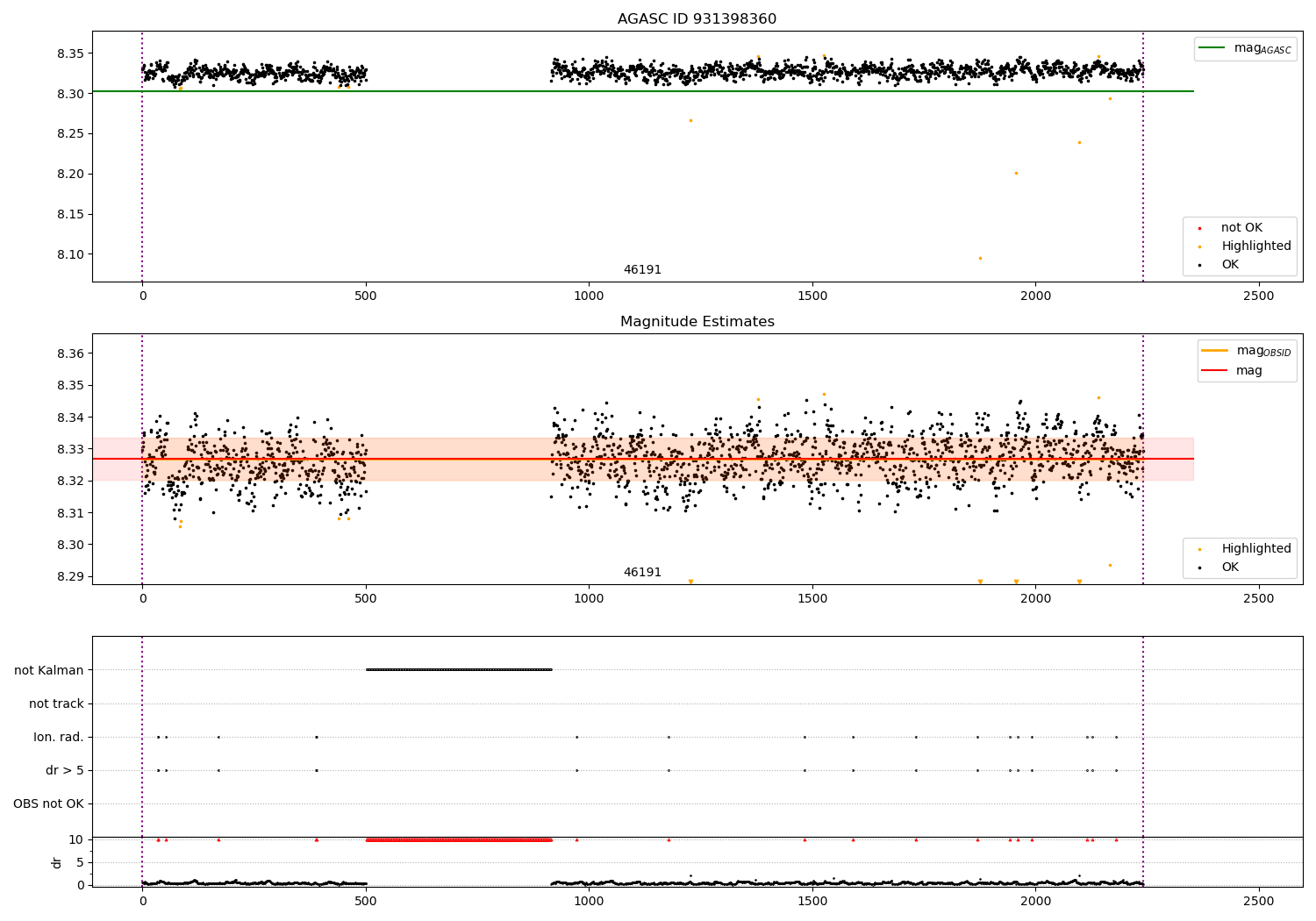
Task: Select the green mag AGASC legend entry
Action: [1245, 48]
